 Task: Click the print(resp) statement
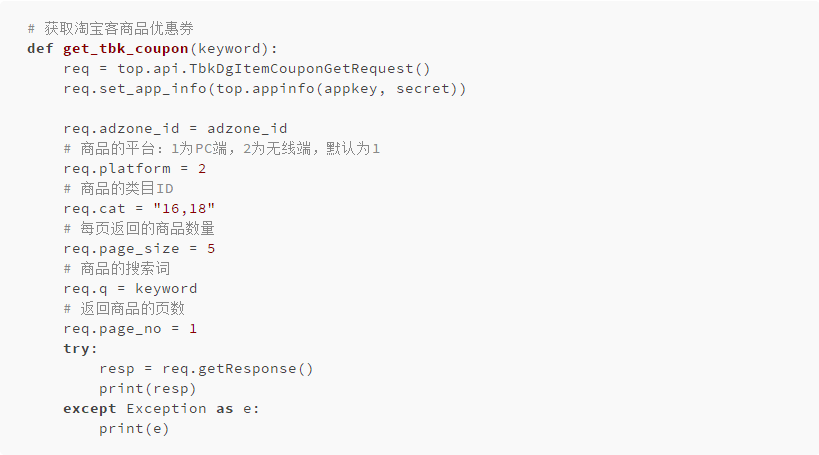(x=148, y=389)
